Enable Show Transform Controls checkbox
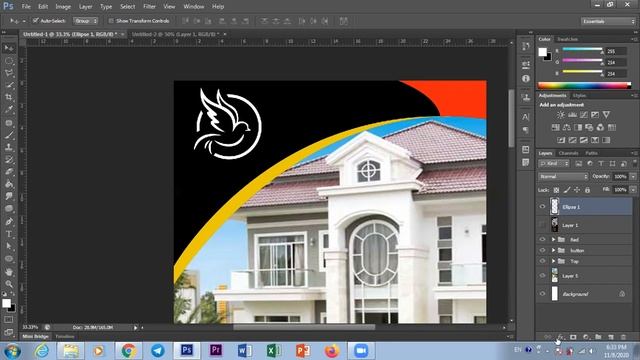Viewport: 640px width, 360px height. coord(111,20)
